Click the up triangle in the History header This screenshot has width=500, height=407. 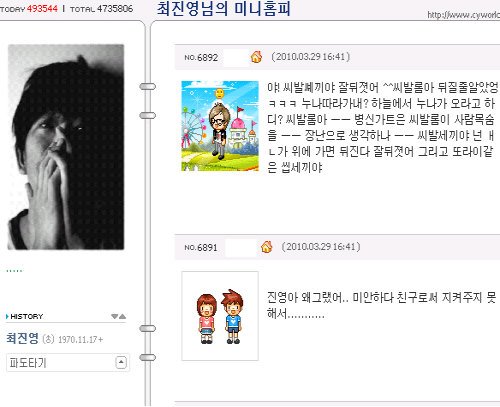point(122,316)
